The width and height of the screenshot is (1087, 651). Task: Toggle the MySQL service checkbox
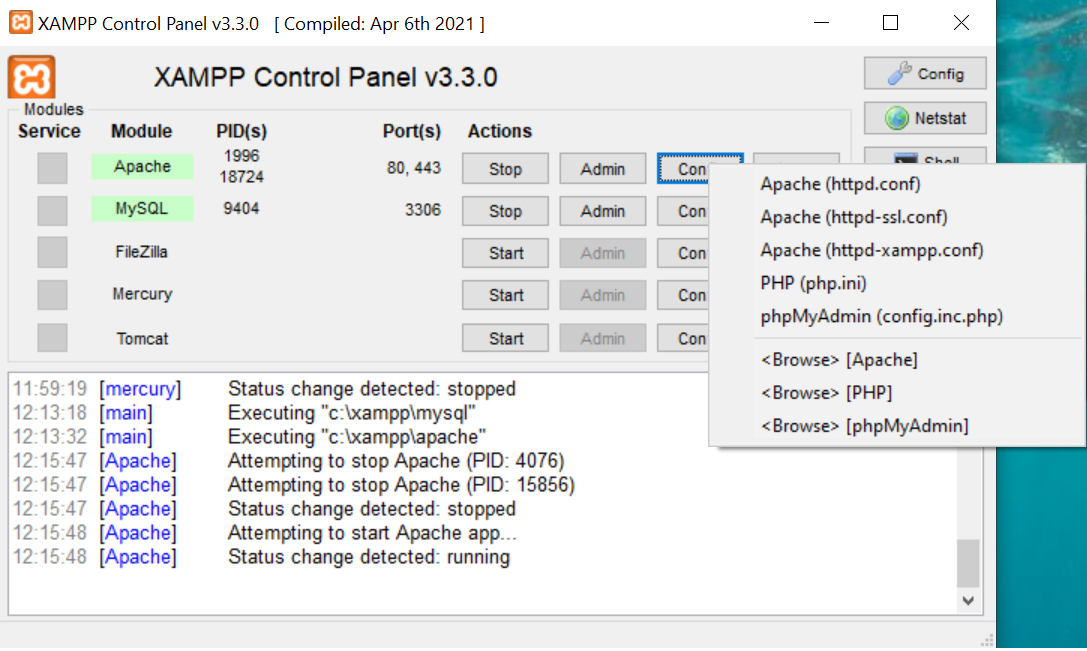(x=52, y=211)
